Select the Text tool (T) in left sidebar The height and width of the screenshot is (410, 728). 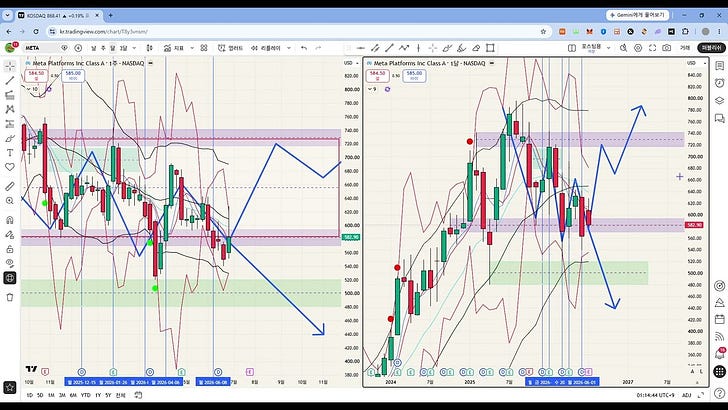click(10, 152)
